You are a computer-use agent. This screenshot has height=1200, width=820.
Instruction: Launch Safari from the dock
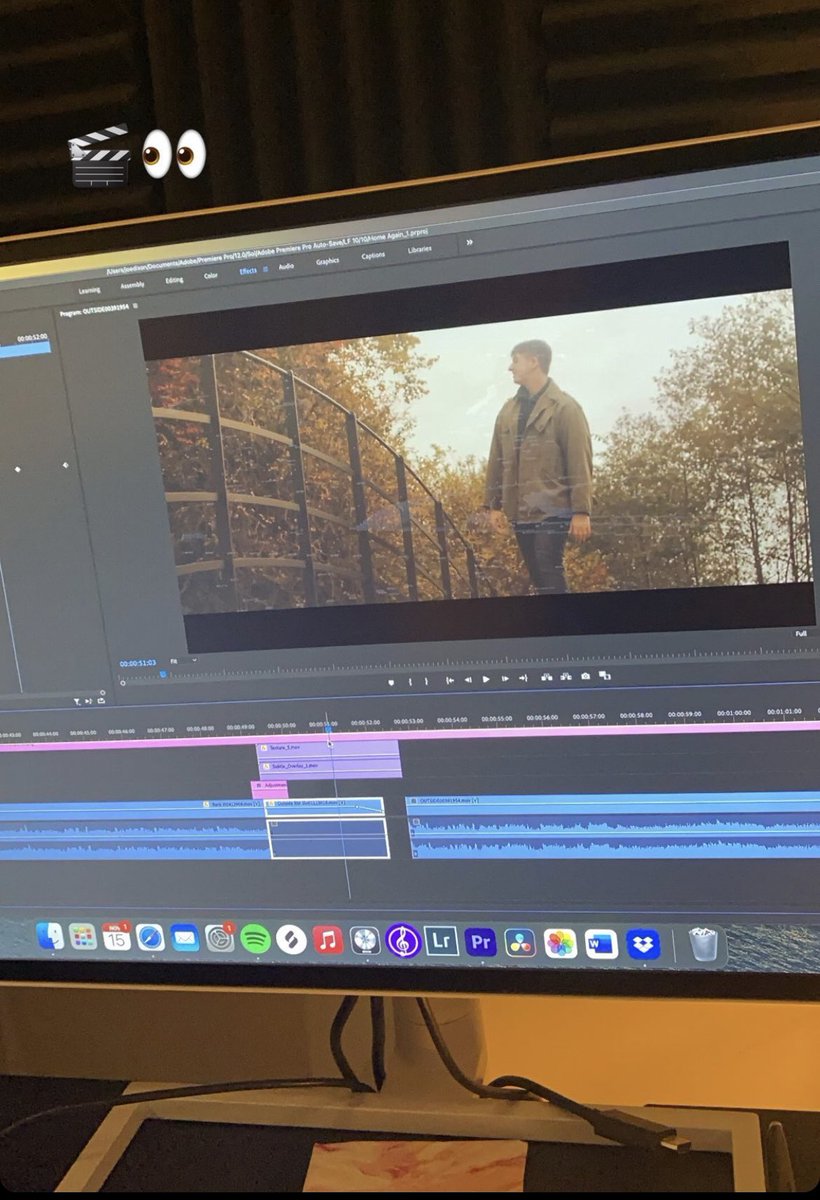point(150,937)
